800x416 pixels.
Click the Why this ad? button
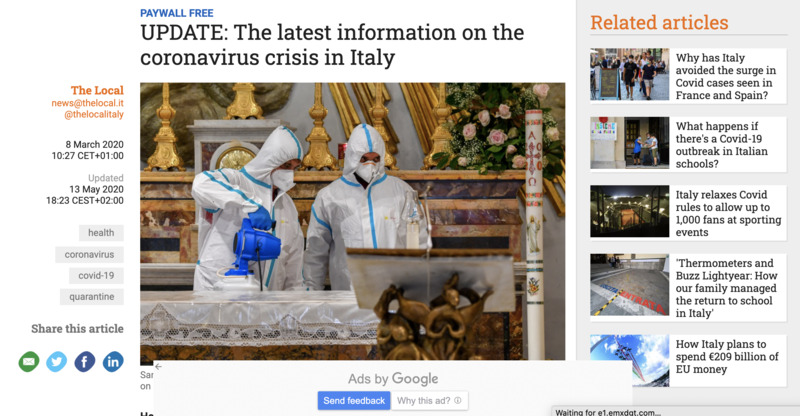pyautogui.click(x=429, y=401)
